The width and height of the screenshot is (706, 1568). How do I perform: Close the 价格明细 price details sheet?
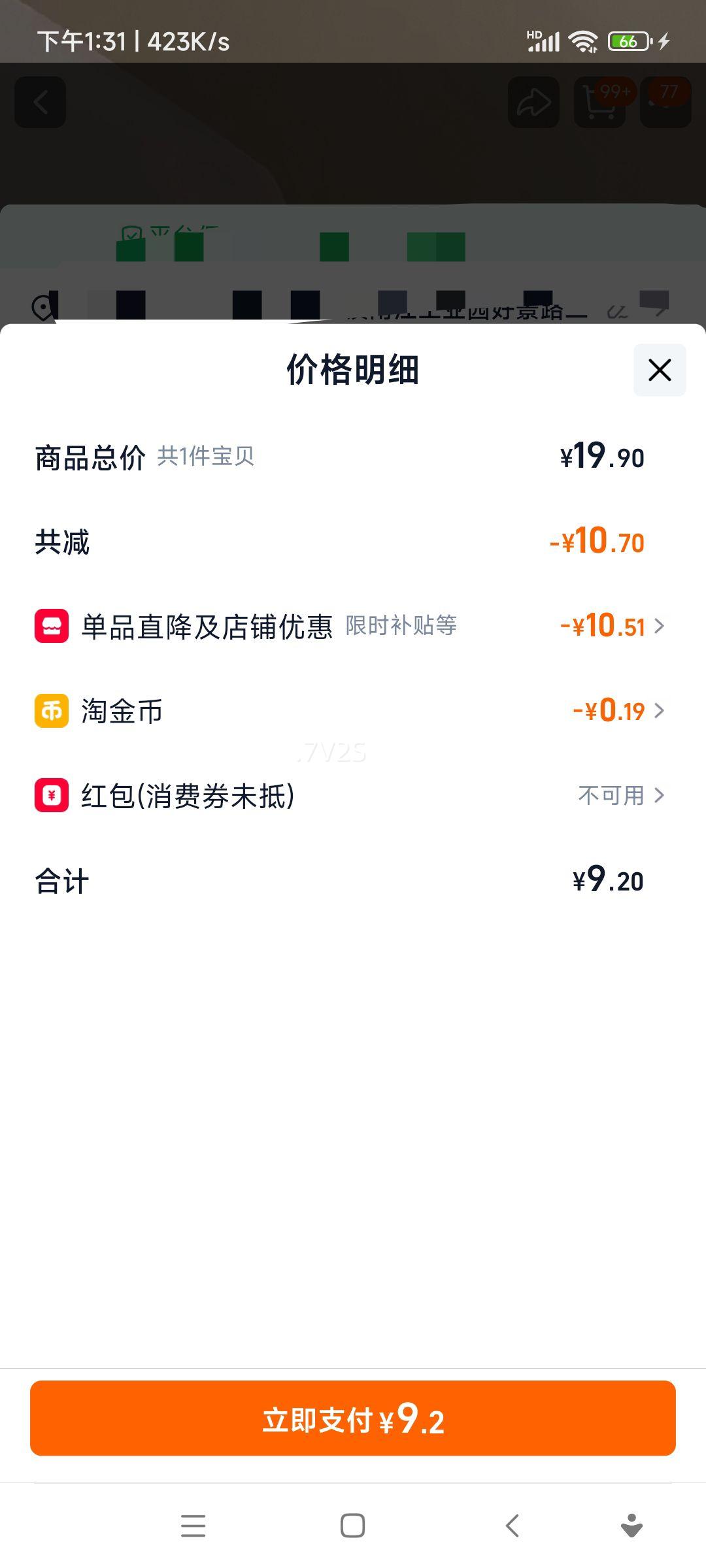[x=659, y=370]
